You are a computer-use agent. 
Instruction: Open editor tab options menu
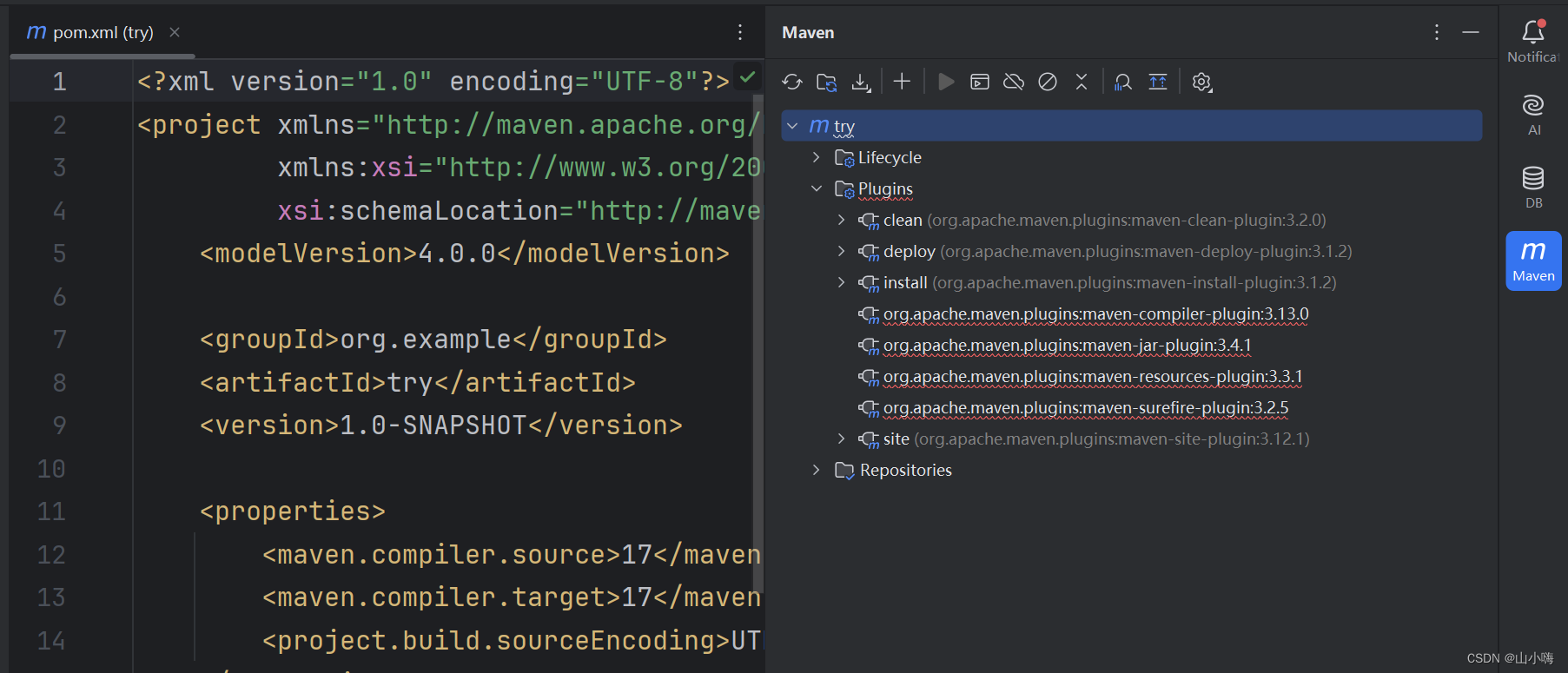(740, 32)
